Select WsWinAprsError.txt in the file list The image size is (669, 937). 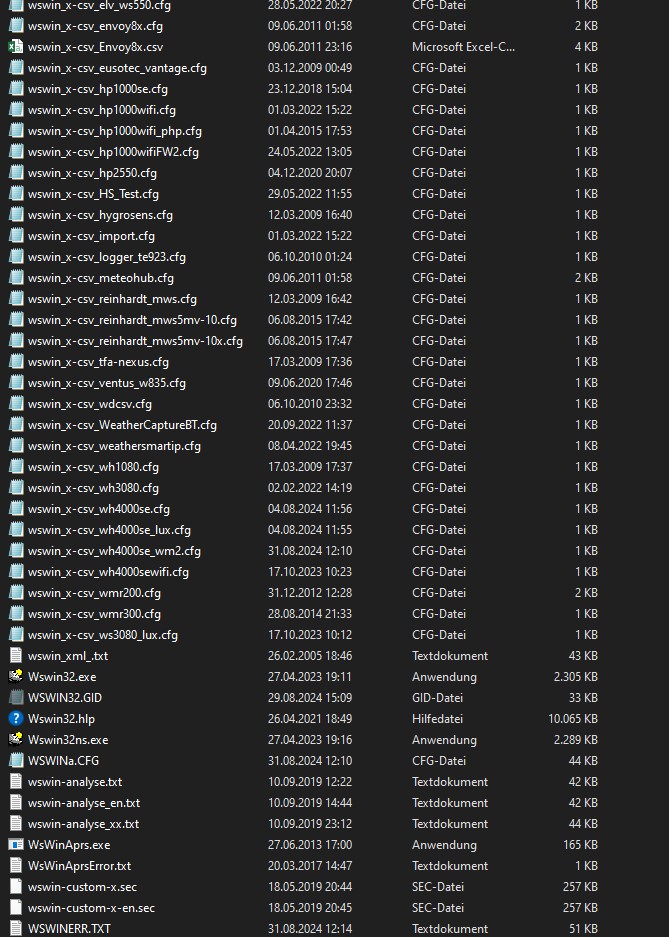pos(79,866)
